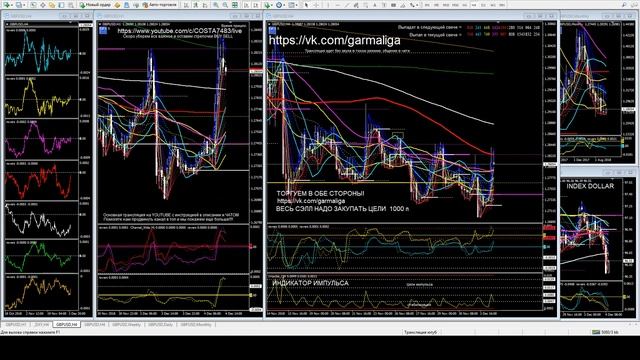Select the equidistant channel tool
Image resolution: width=640 pixels, height=360 pixels.
(356, 5)
